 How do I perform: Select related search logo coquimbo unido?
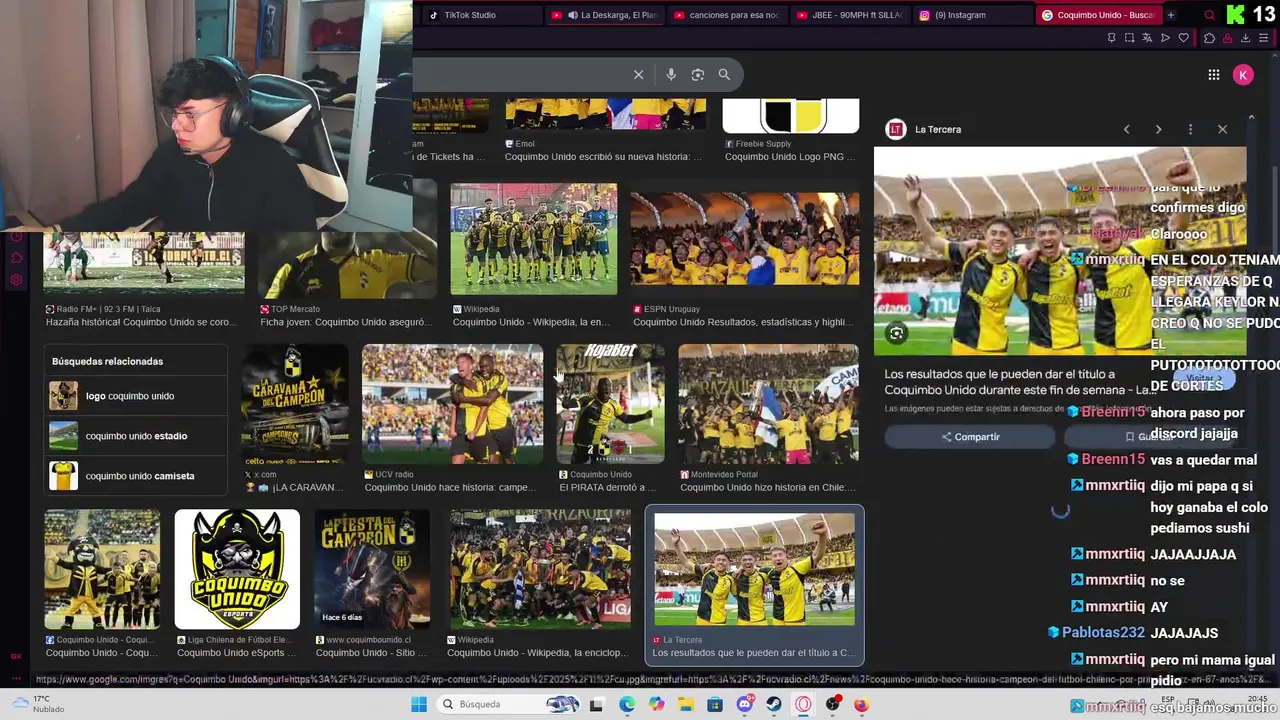(136, 396)
